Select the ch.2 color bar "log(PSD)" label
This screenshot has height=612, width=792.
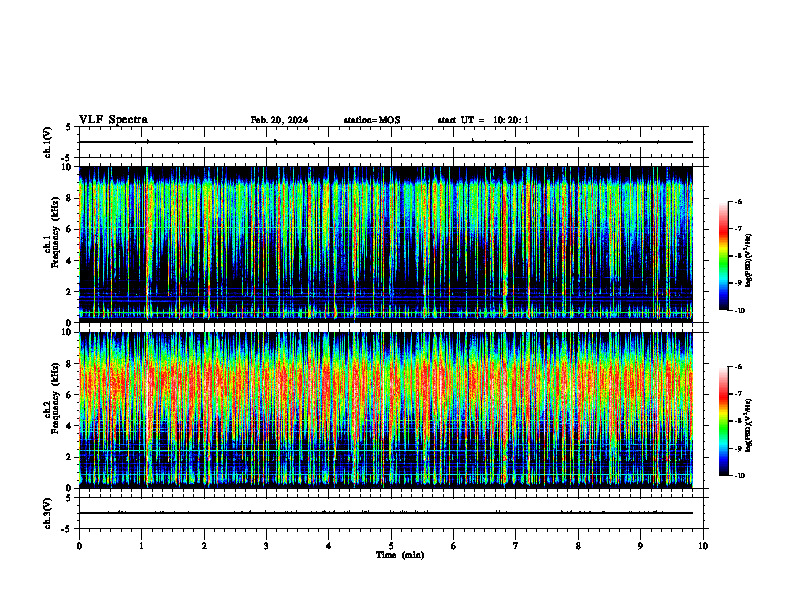point(748,425)
